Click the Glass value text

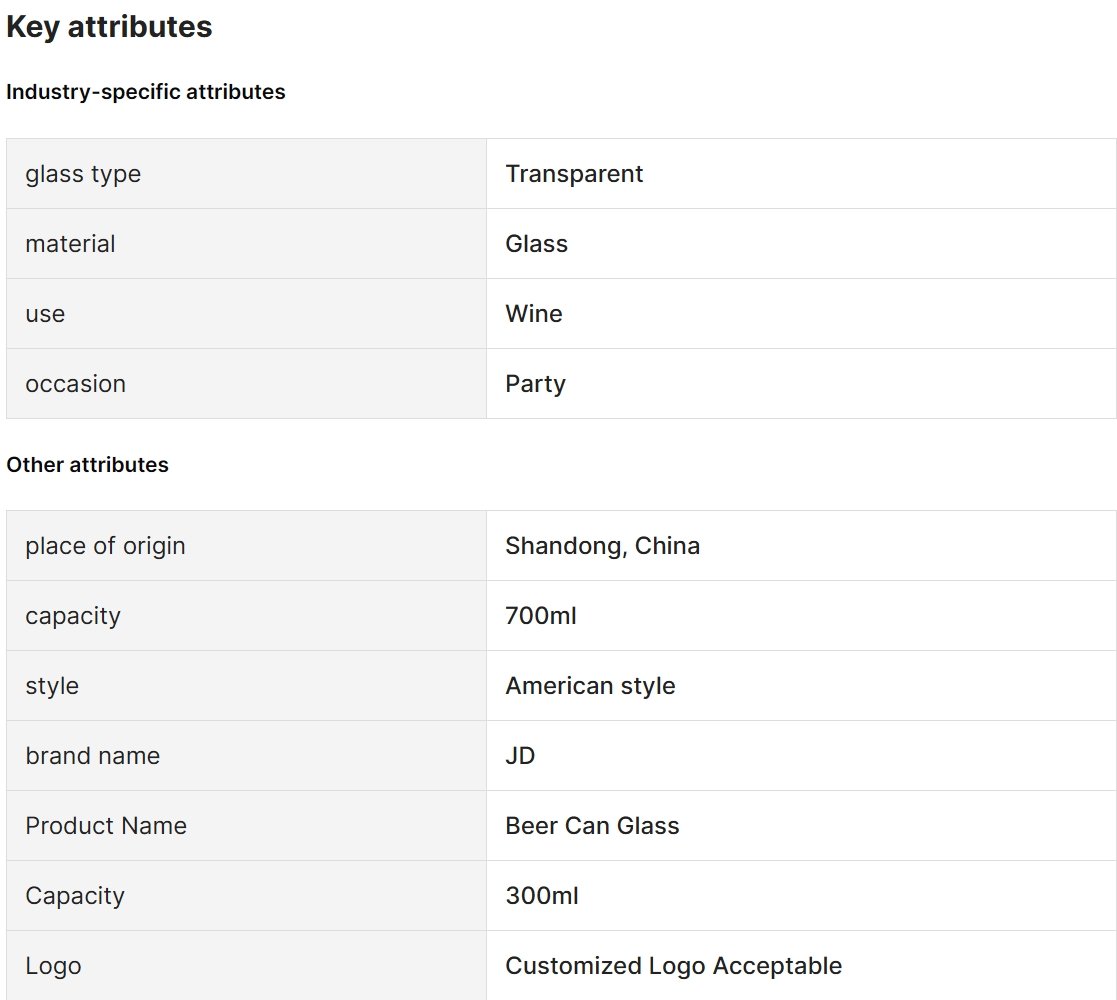[536, 244]
